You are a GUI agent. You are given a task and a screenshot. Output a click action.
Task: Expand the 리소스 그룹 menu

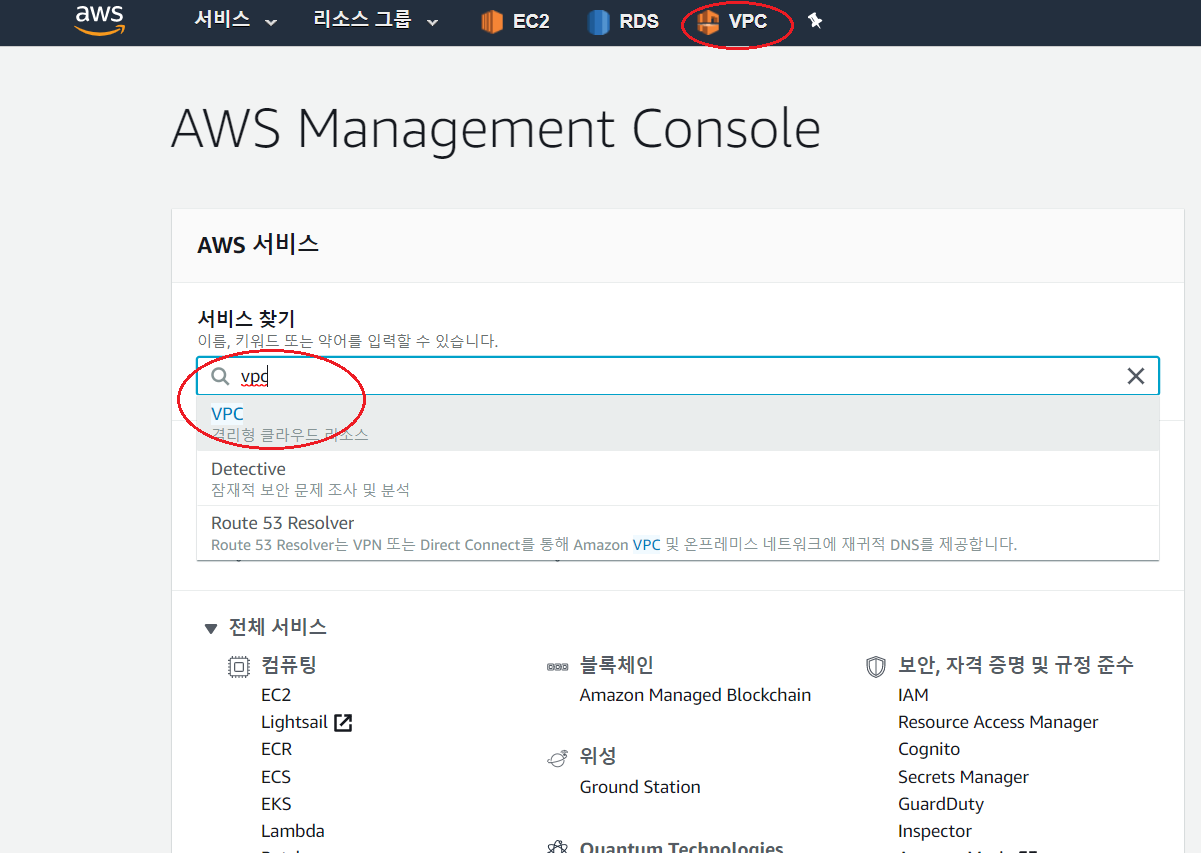375,21
